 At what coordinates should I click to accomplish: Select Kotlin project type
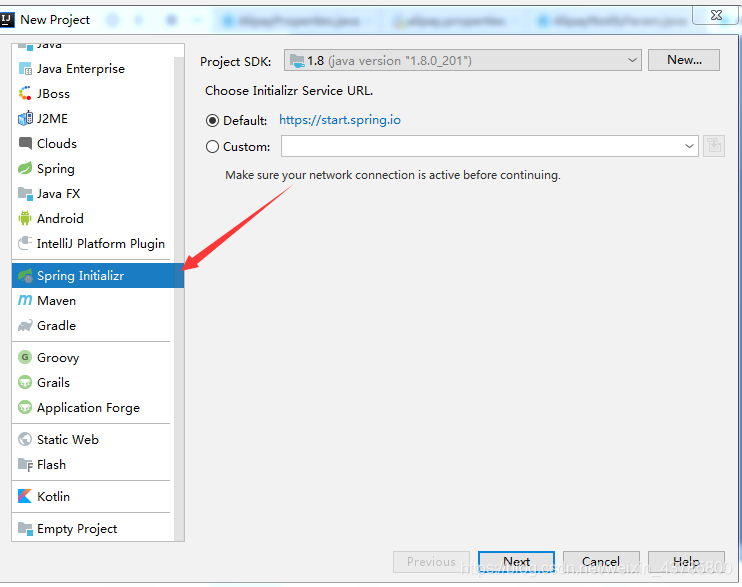tap(93, 496)
